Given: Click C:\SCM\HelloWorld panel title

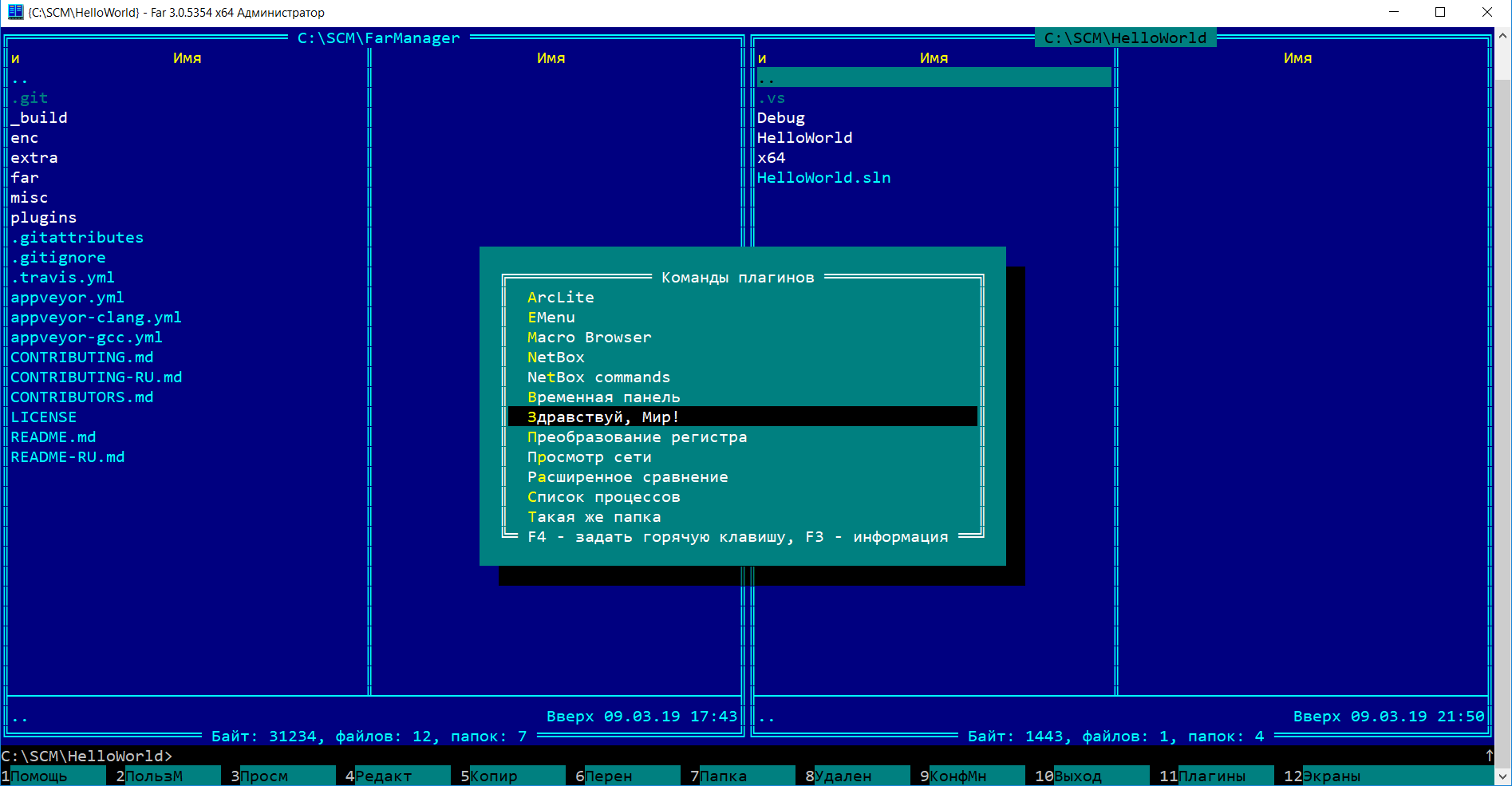Looking at the screenshot, I should (1125, 38).
